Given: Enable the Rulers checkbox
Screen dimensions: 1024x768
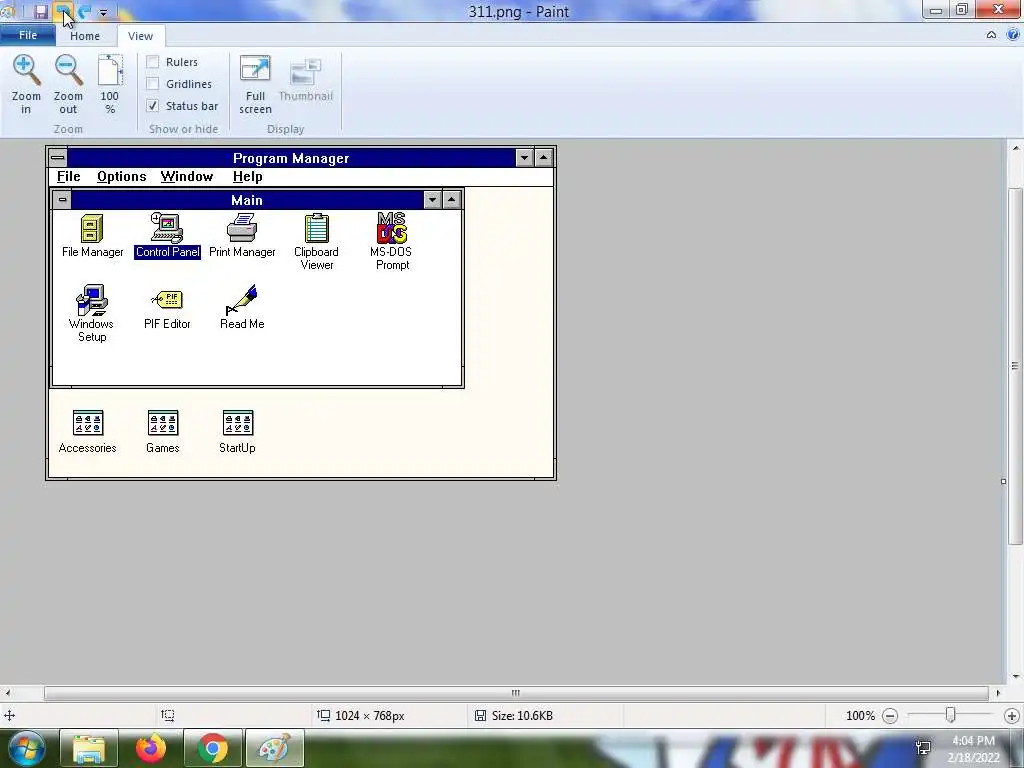Looking at the screenshot, I should 152,61.
